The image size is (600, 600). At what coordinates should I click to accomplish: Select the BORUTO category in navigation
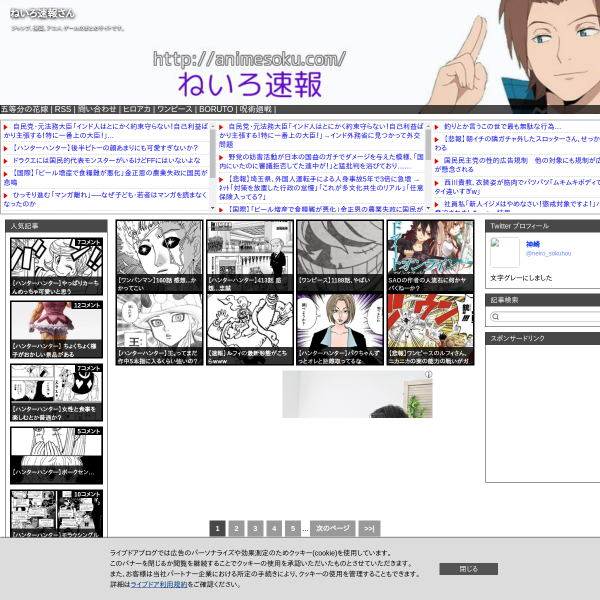216,109
